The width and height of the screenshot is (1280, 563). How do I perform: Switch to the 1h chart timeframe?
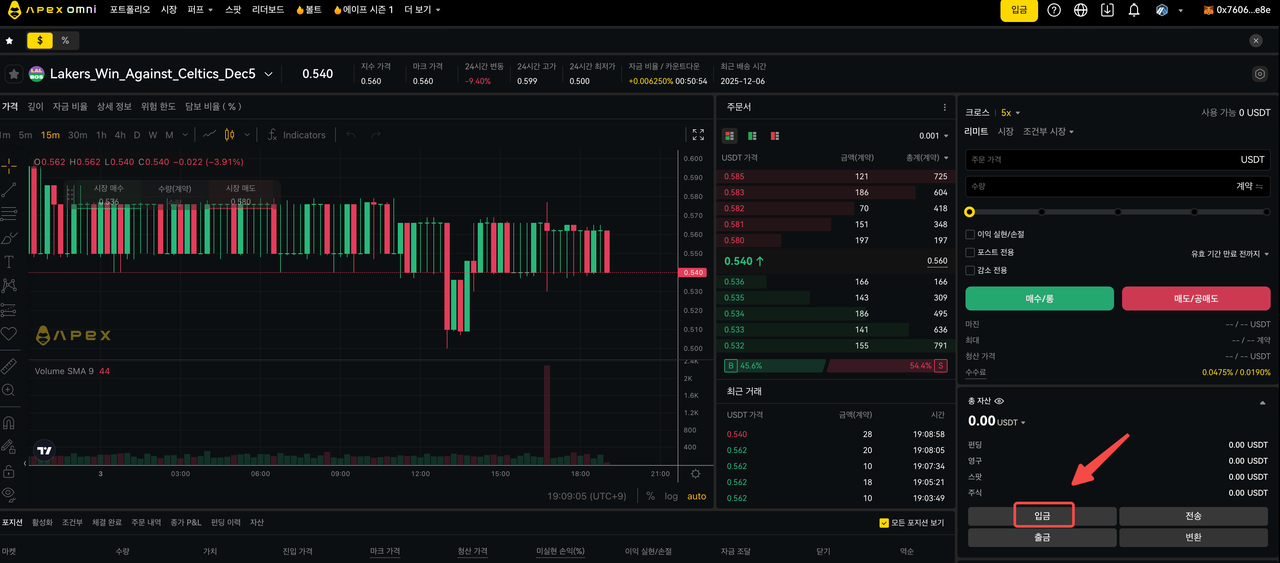point(100,135)
